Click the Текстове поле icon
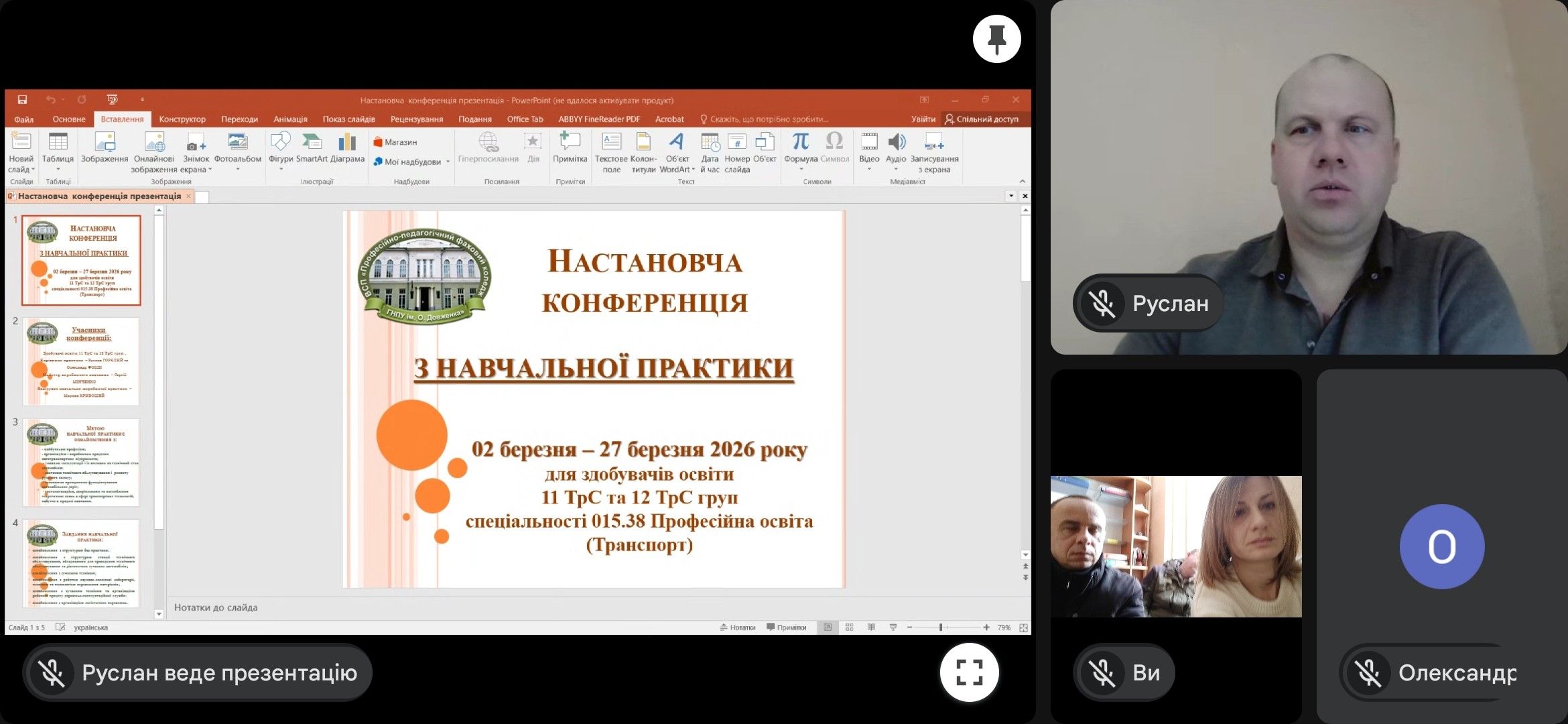Screen dimensions: 1568x724 (611, 141)
